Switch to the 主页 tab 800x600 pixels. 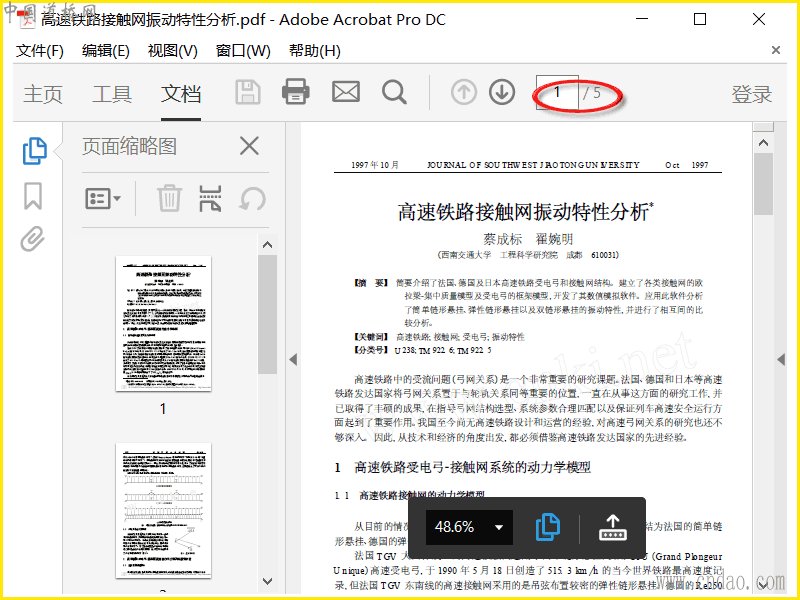(43, 94)
